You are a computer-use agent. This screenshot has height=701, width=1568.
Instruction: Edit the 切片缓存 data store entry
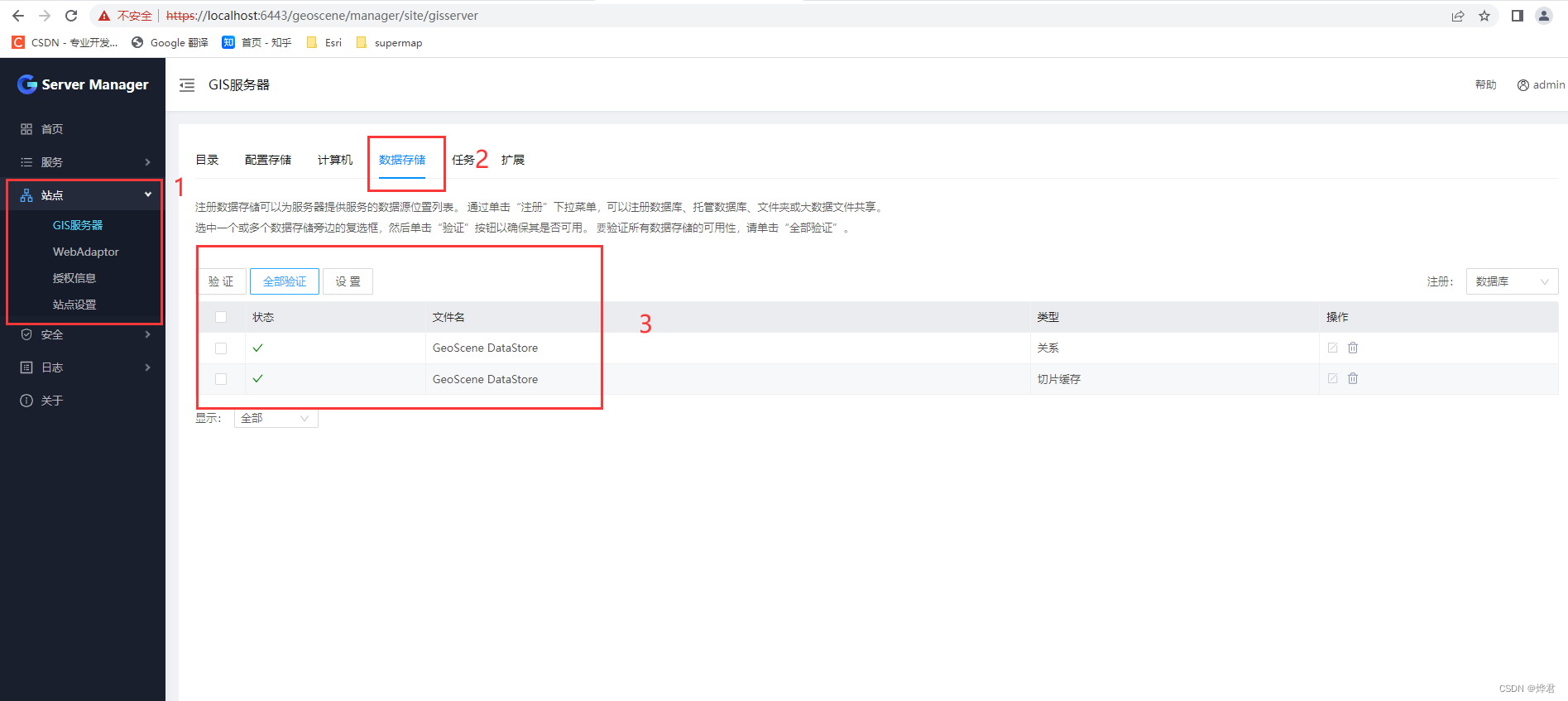pos(1332,378)
